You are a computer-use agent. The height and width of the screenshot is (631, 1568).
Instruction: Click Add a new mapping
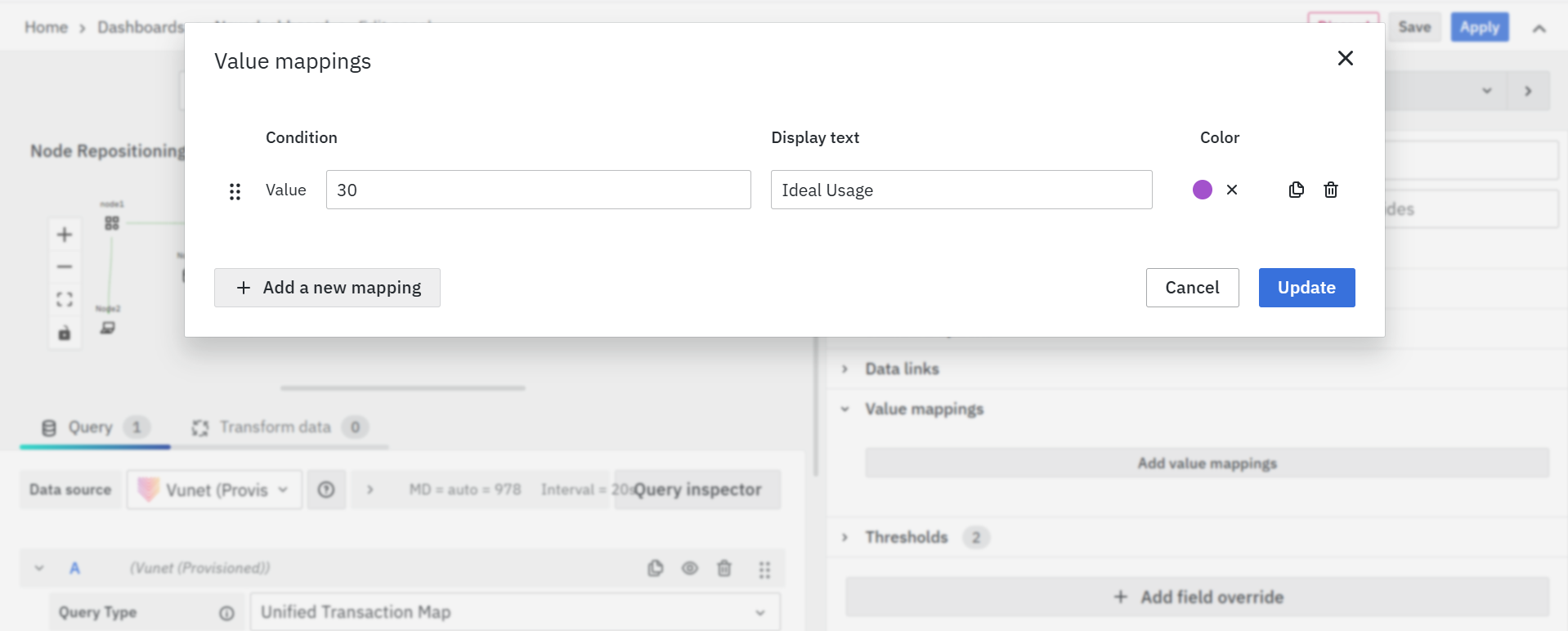[327, 288]
